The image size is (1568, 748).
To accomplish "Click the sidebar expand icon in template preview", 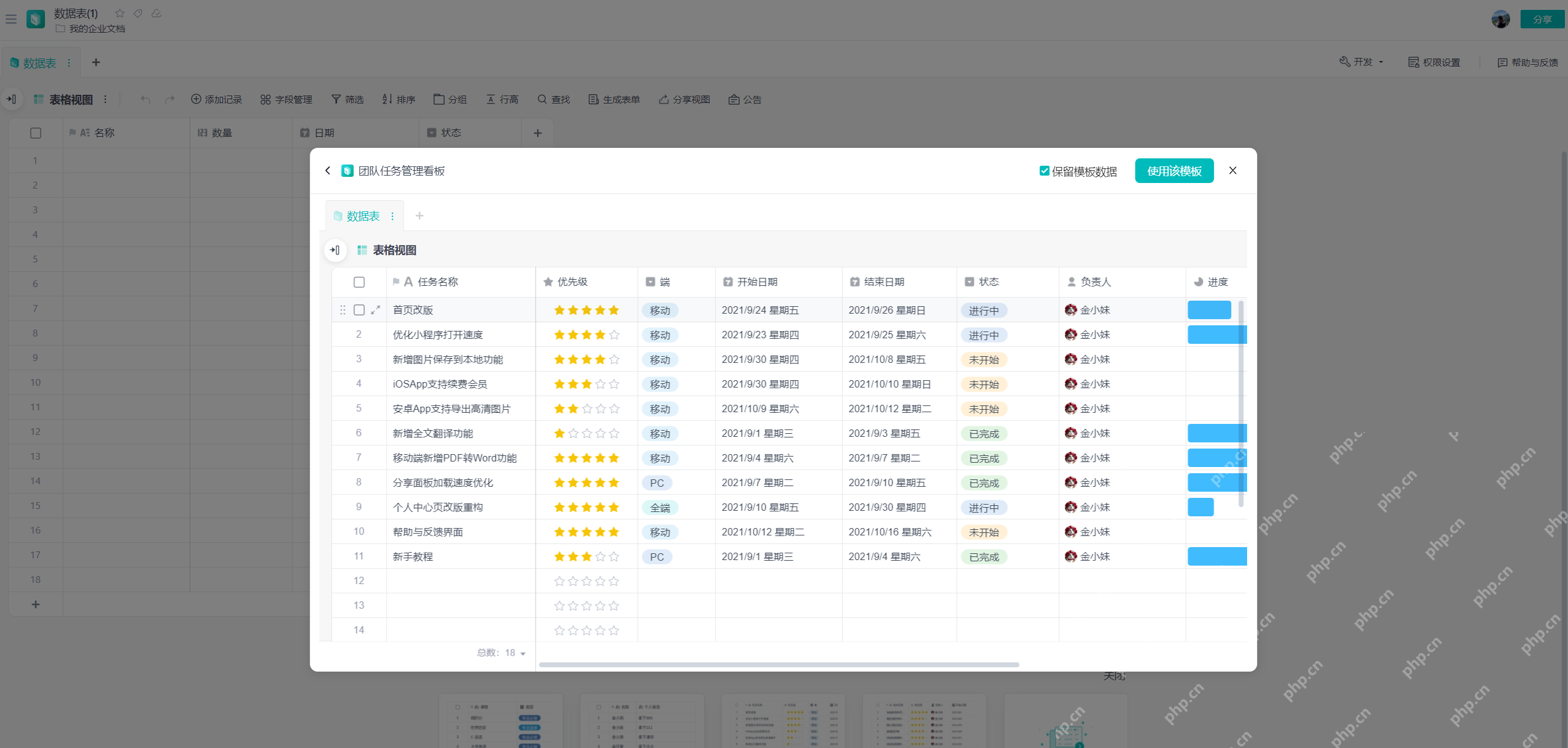I will pos(335,250).
